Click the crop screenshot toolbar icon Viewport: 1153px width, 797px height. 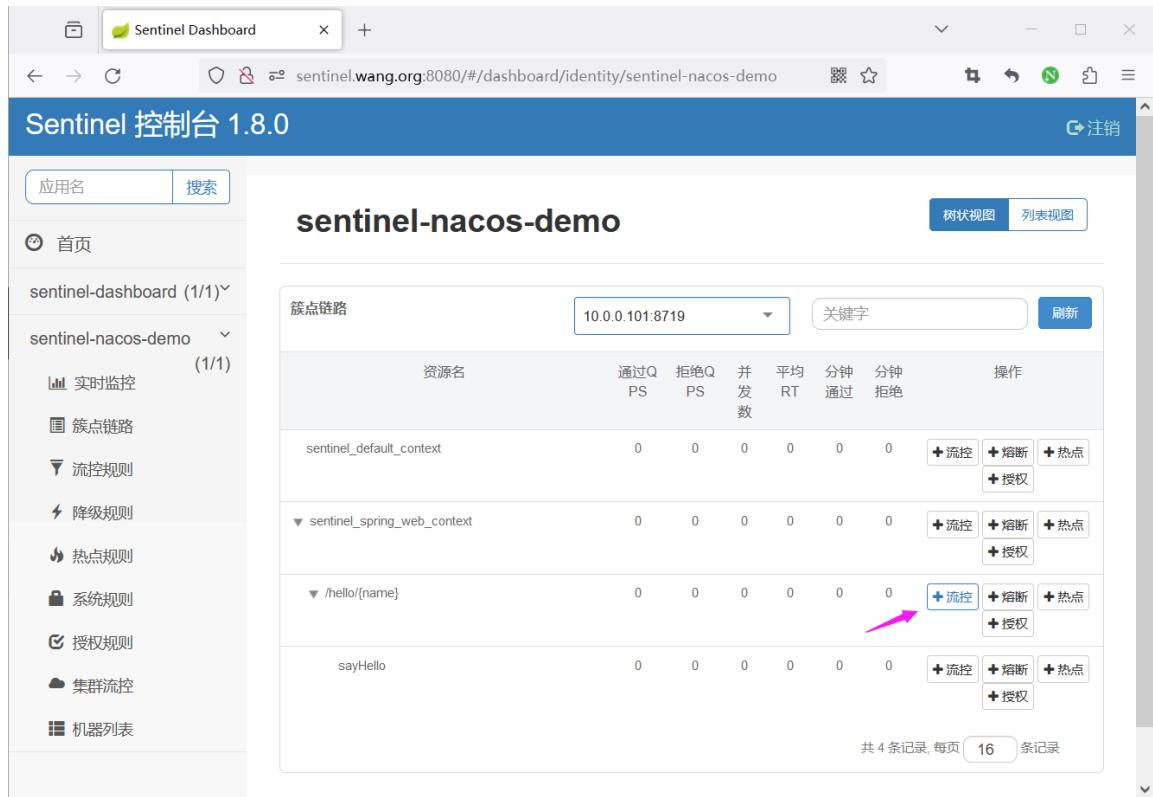coord(972,75)
